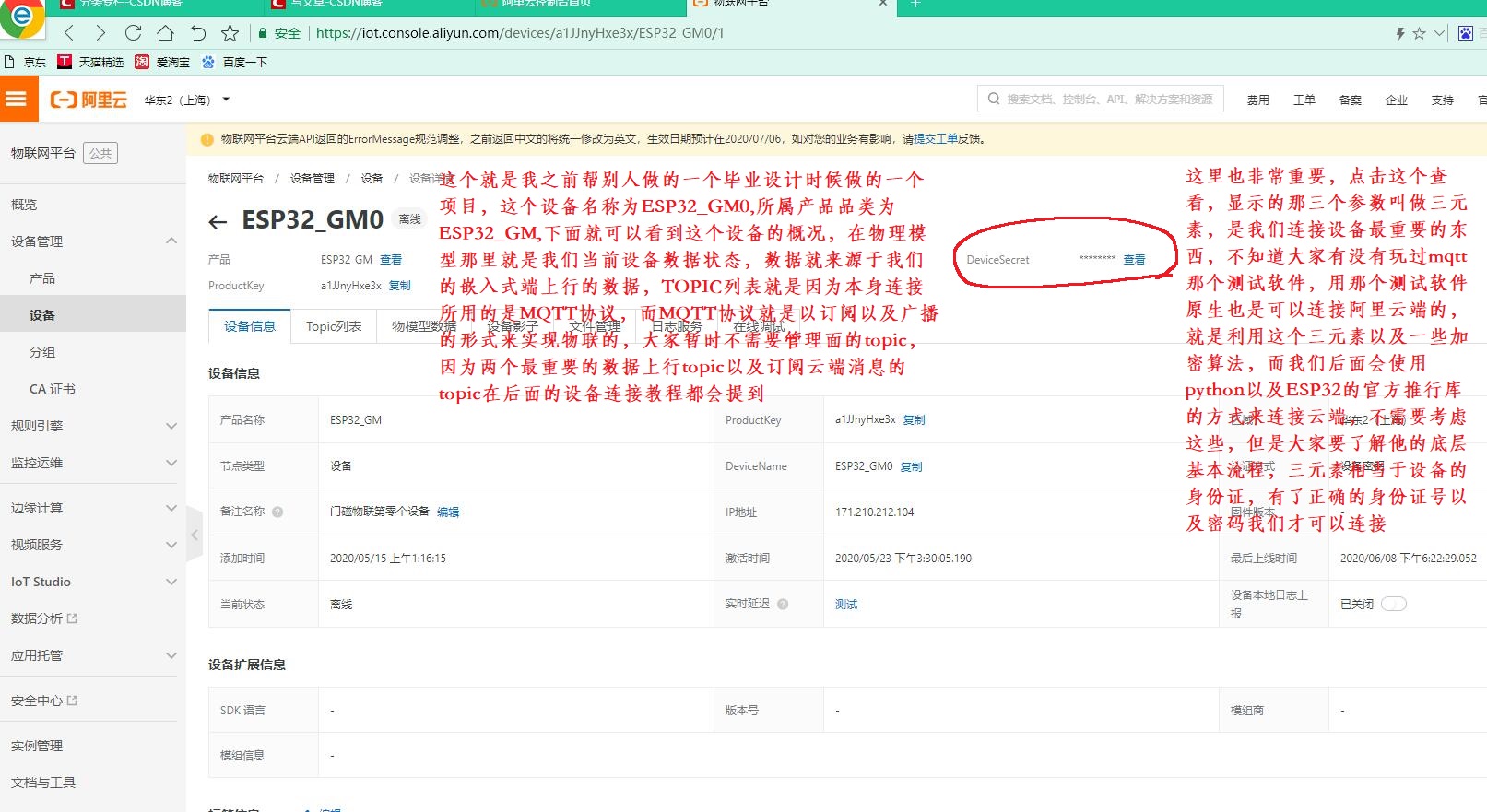
Task: Open 京东 bookmark
Action: 26,62
